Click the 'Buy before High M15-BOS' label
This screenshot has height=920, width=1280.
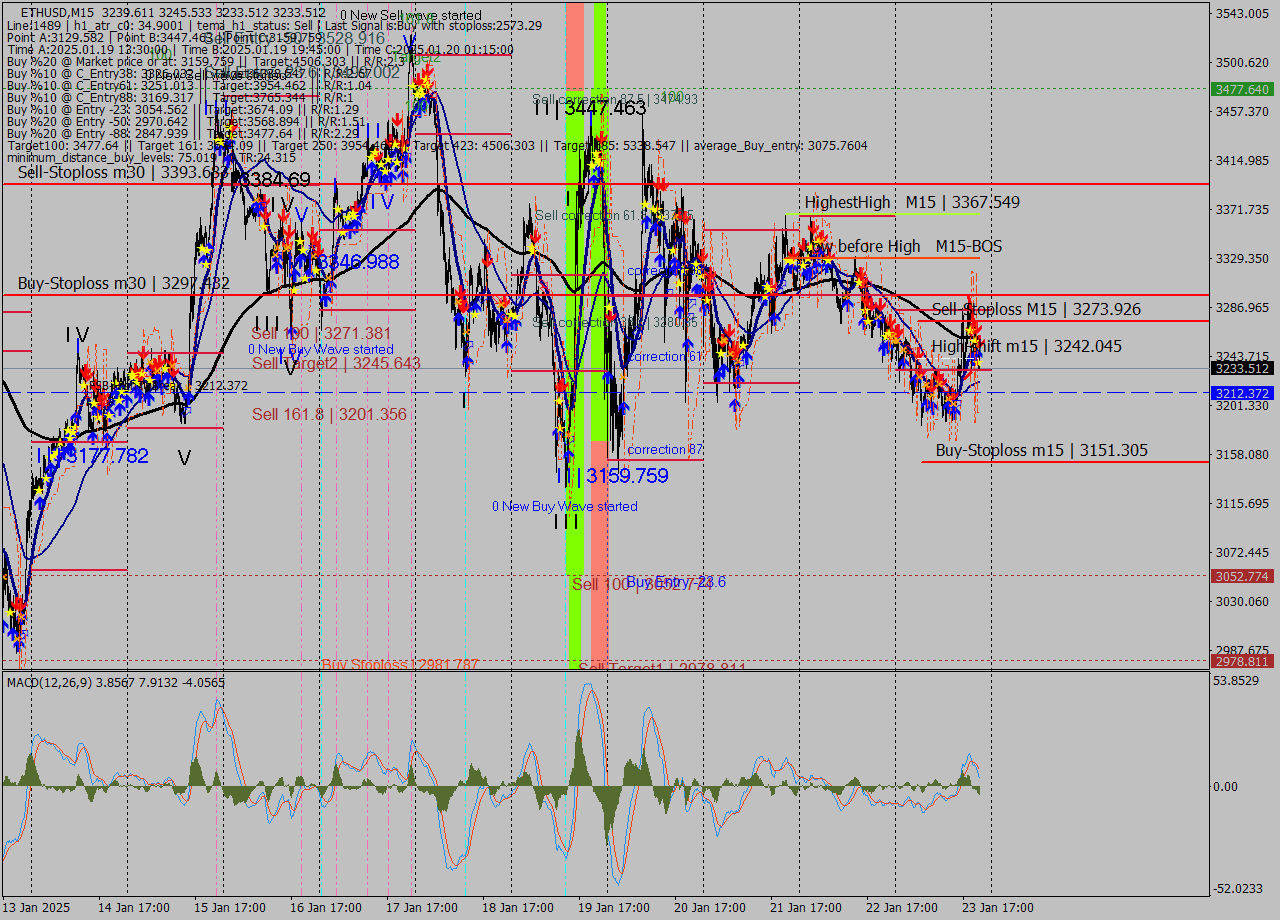(904, 246)
